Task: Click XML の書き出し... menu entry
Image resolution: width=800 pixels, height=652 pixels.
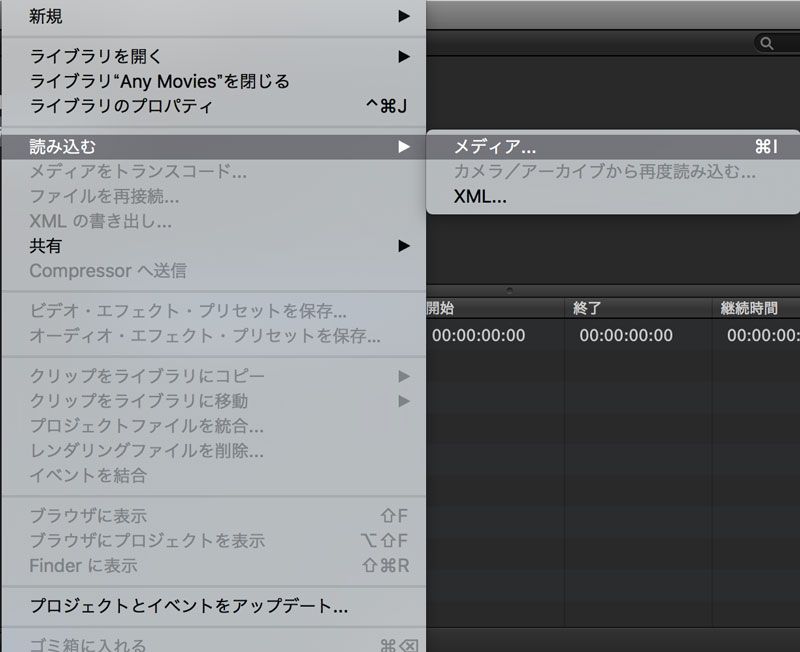Action: tap(100, 221)
